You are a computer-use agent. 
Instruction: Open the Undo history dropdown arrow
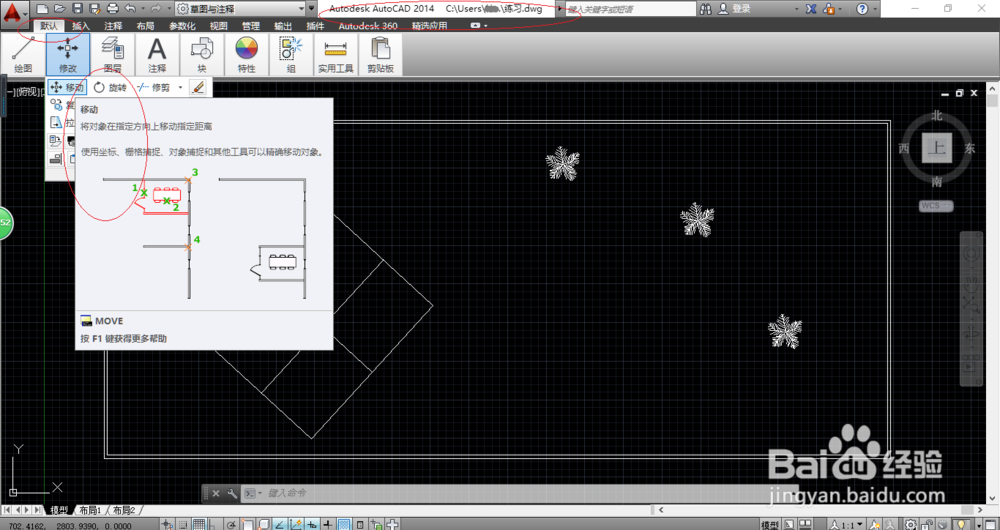coord(142,9)
